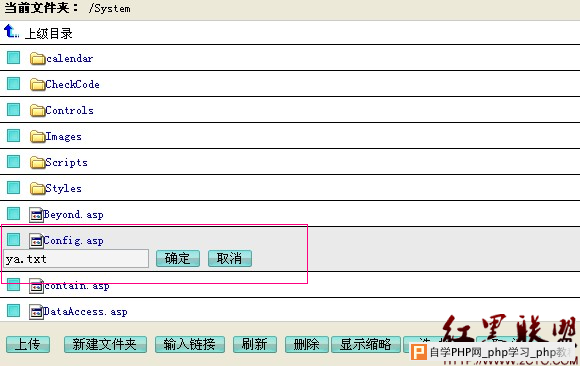Open the Styles folder name
This screenshot has width=580, height=366.
(x=64, y=188)
